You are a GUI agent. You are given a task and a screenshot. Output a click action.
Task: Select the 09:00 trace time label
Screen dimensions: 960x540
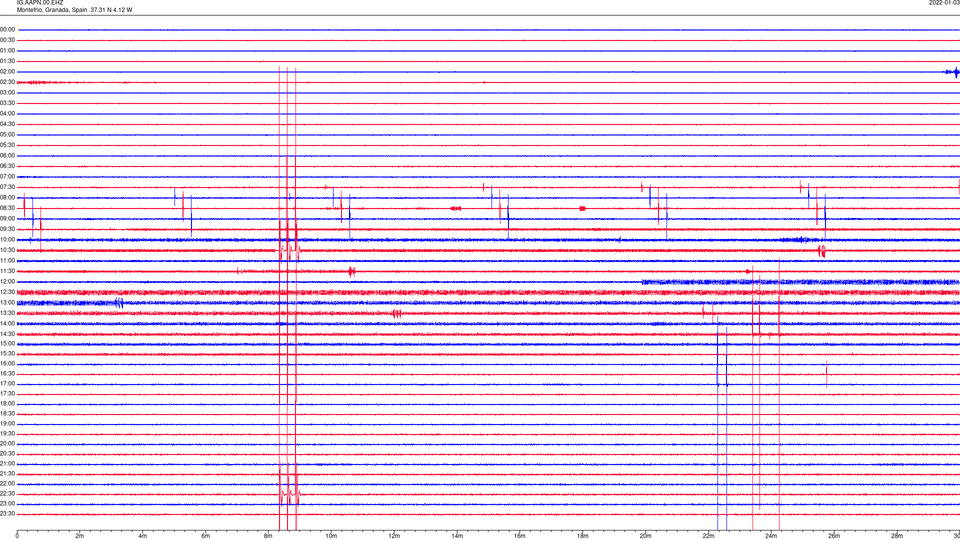coord(7,219)
